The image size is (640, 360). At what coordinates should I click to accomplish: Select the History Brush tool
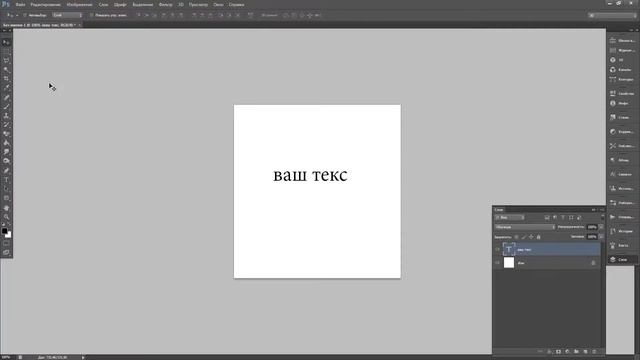click(x=6, y=125)
